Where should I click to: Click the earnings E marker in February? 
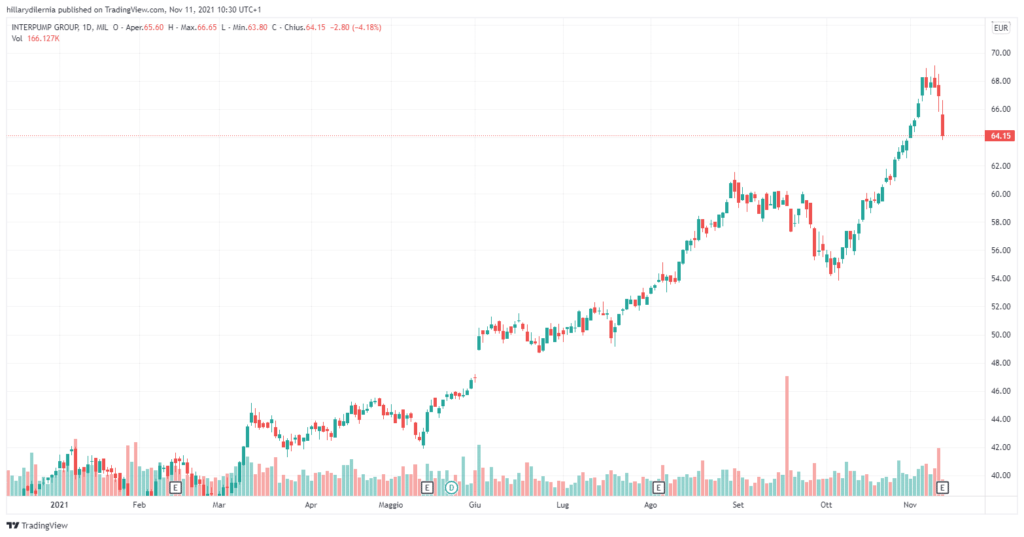pos(175,487)
